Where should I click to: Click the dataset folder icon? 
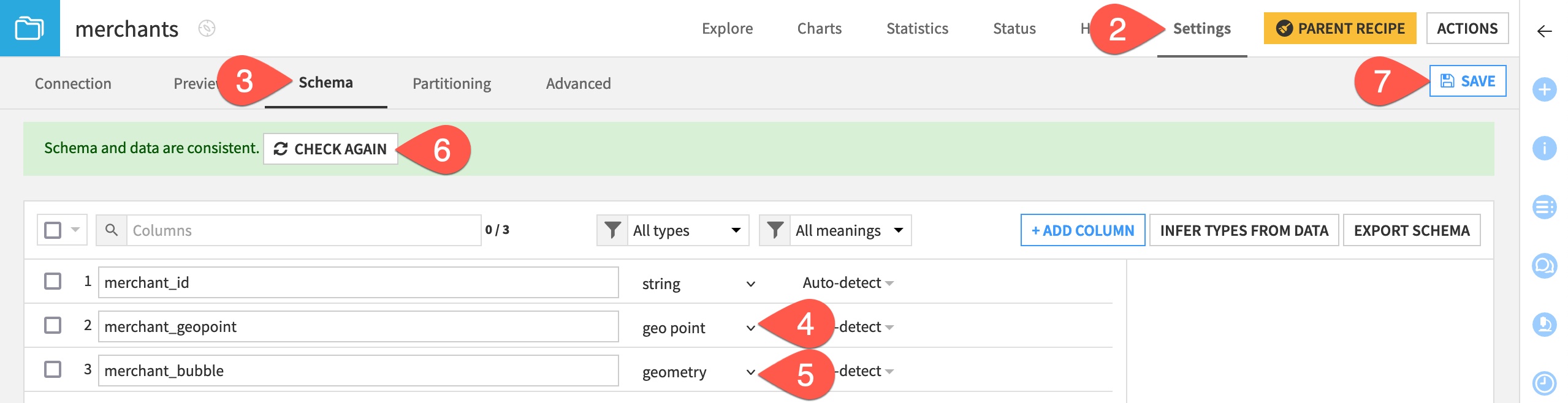29,28
